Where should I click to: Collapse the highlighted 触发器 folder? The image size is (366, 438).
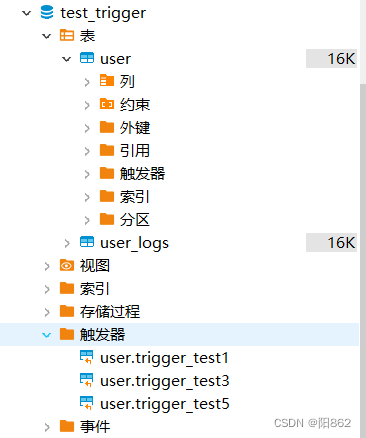(x=47, y=335)
